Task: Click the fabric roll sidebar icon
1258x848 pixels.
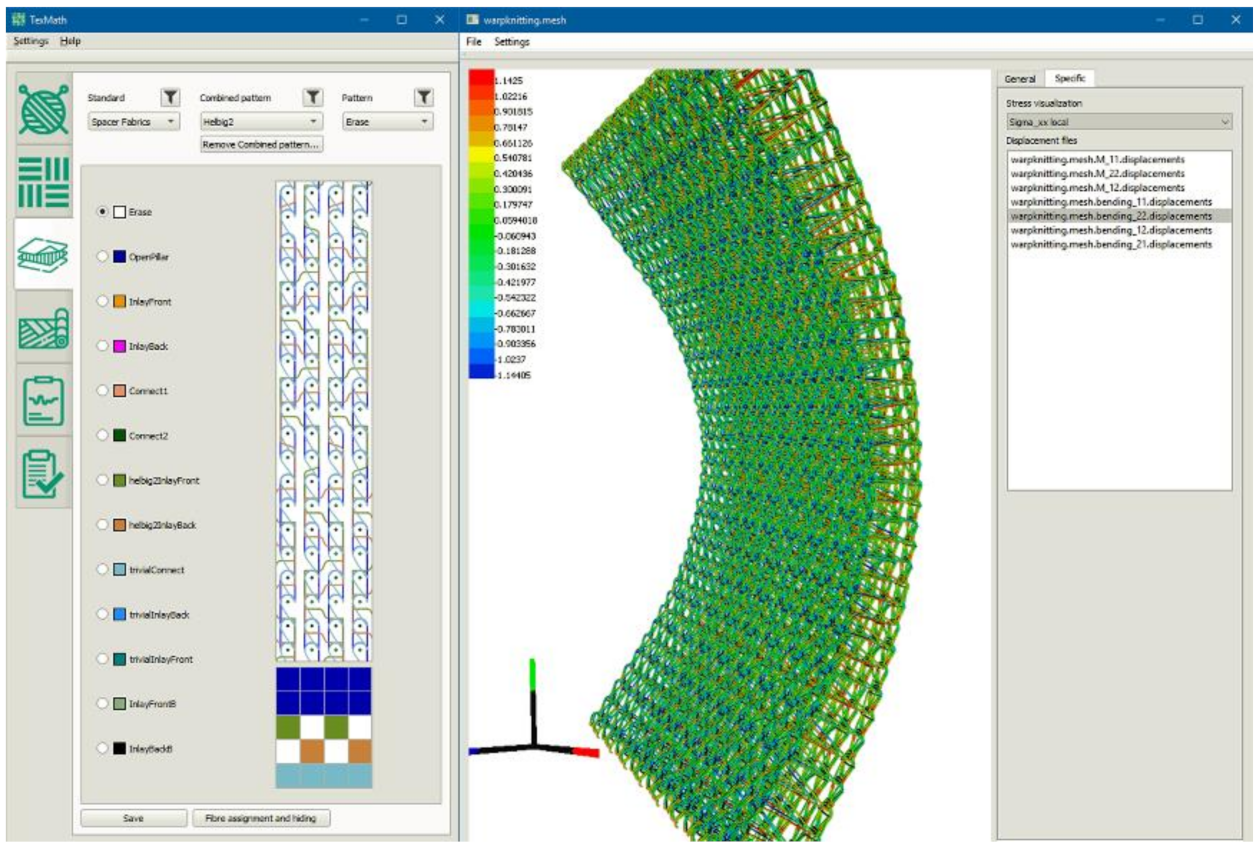Action: 44,328
